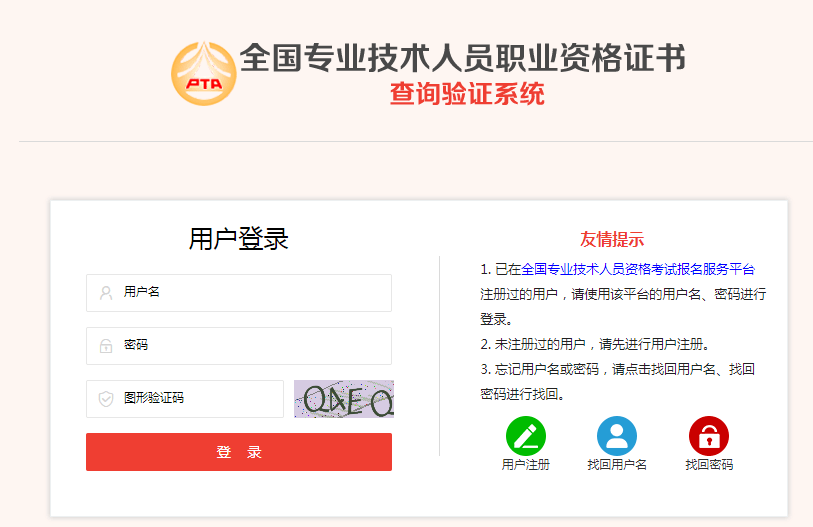Viewport: 813px width, 527px height.
Task: Click the 用户注册 text label
Action: pos(526,465)
